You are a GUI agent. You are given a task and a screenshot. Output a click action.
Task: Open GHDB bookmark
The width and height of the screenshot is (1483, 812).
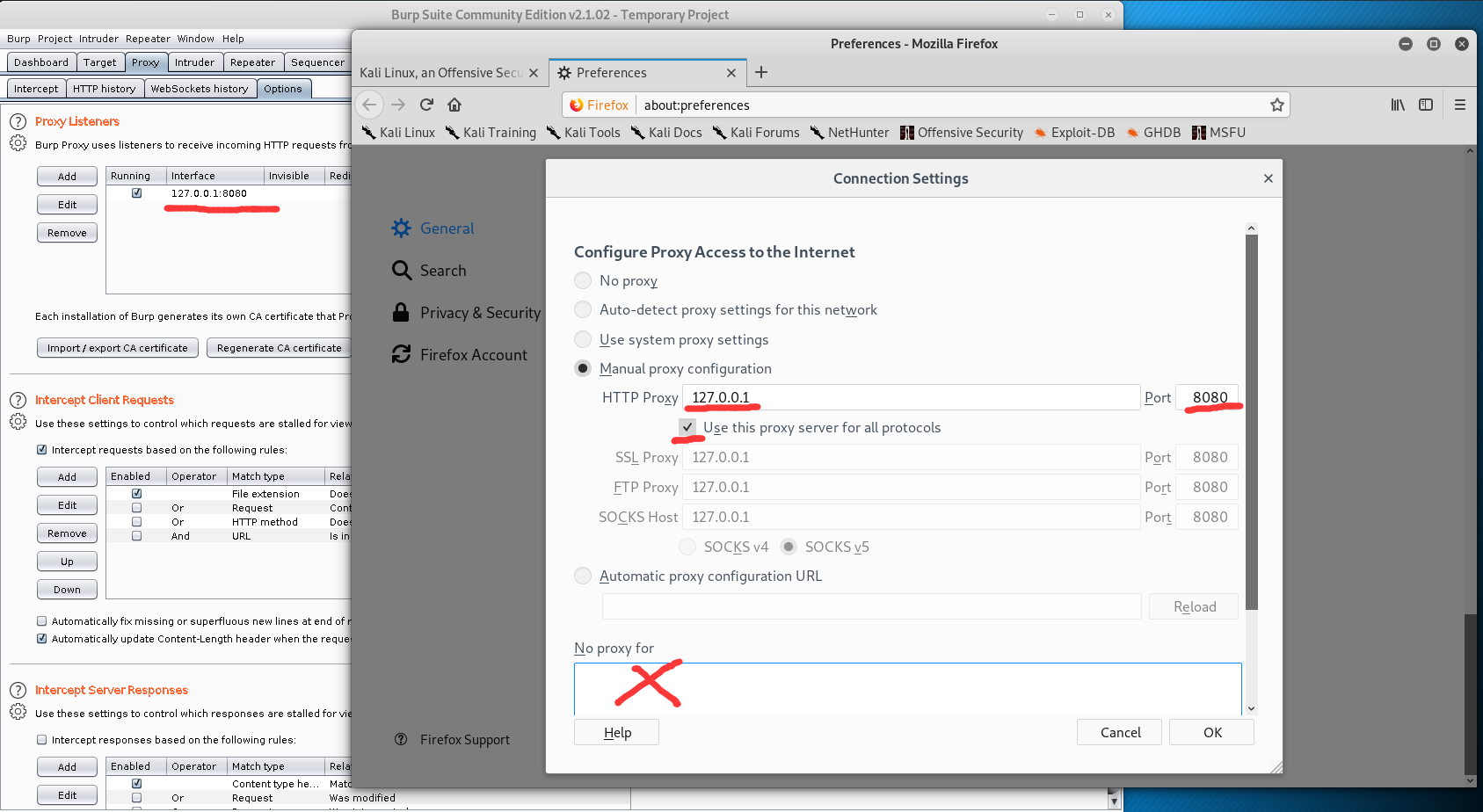[x=1153, y=132]
